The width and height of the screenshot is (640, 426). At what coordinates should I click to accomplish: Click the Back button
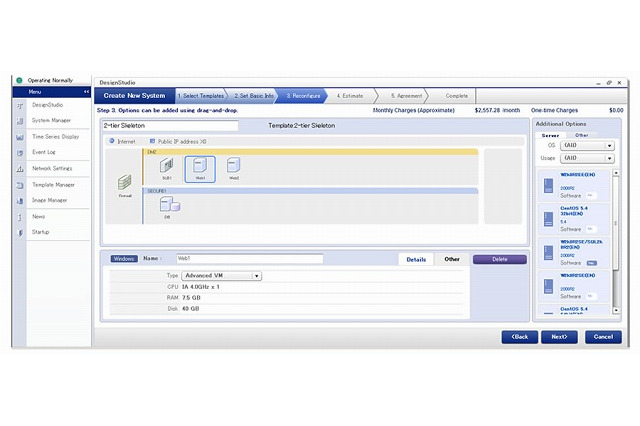click(x=520, y=337)
